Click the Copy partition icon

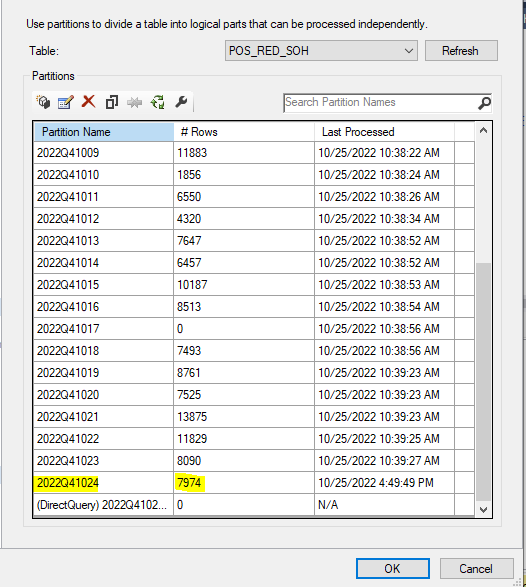point(112,102)
